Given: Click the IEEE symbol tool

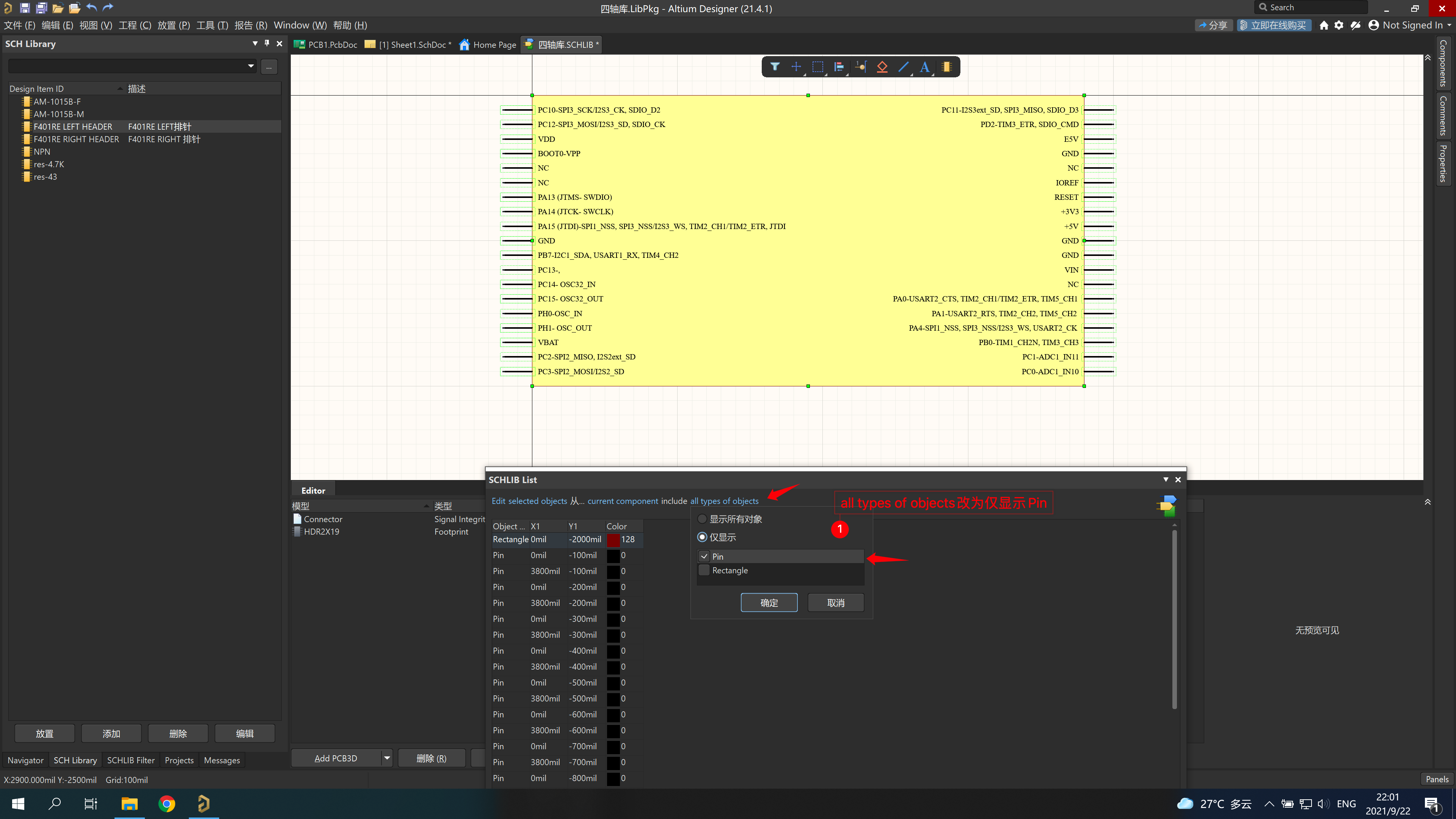Looking at the screenshot, I should [x=882, y=67].
